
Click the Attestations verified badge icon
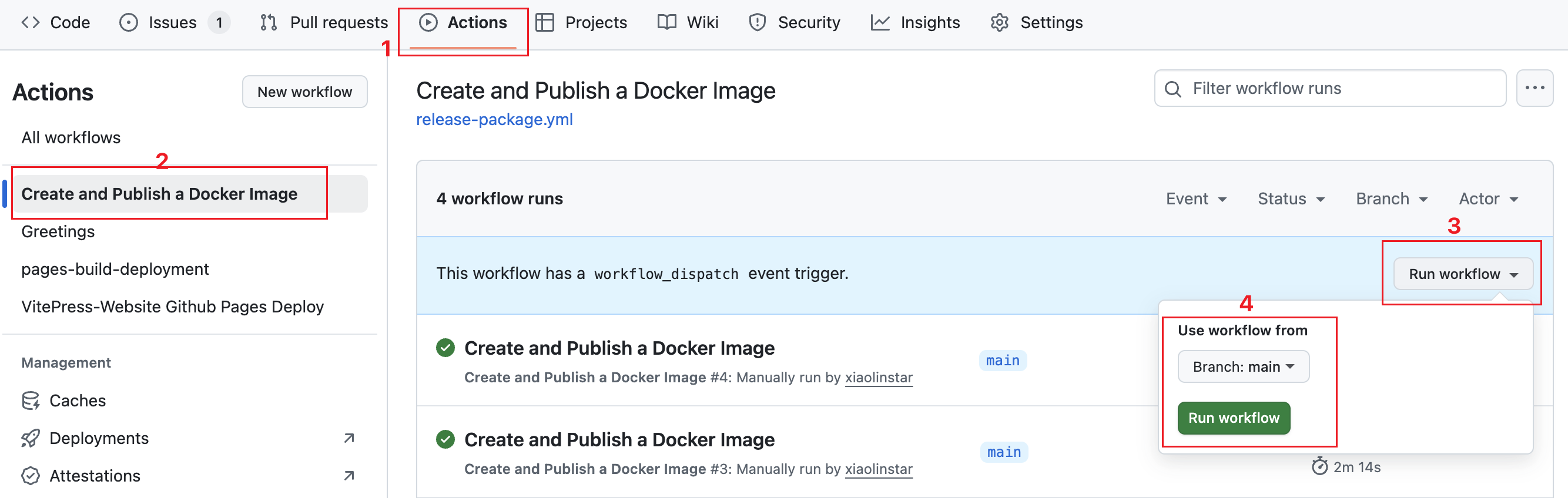(31, 476)
